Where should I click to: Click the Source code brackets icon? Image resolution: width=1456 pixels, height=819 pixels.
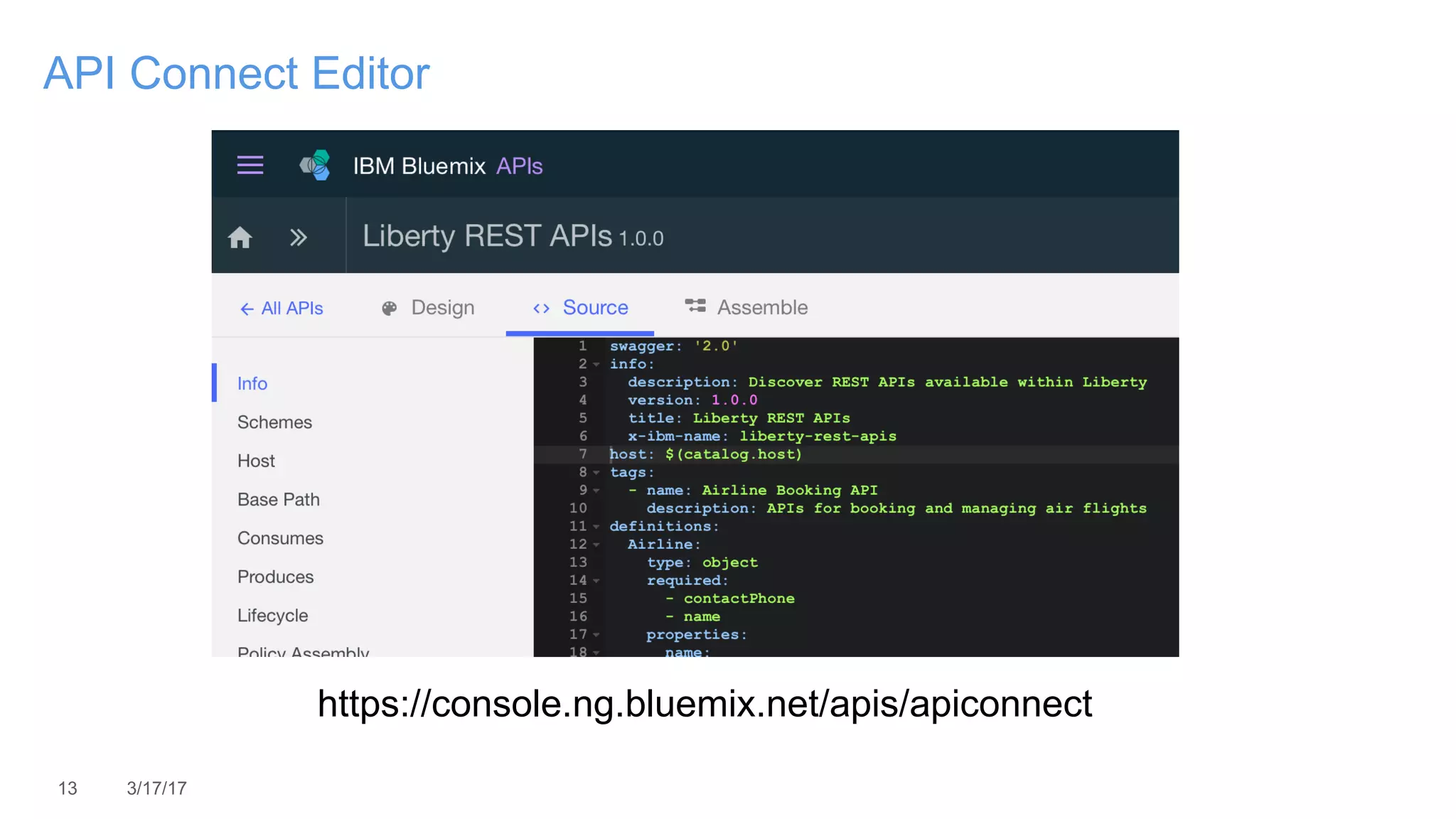click(541, 309)
